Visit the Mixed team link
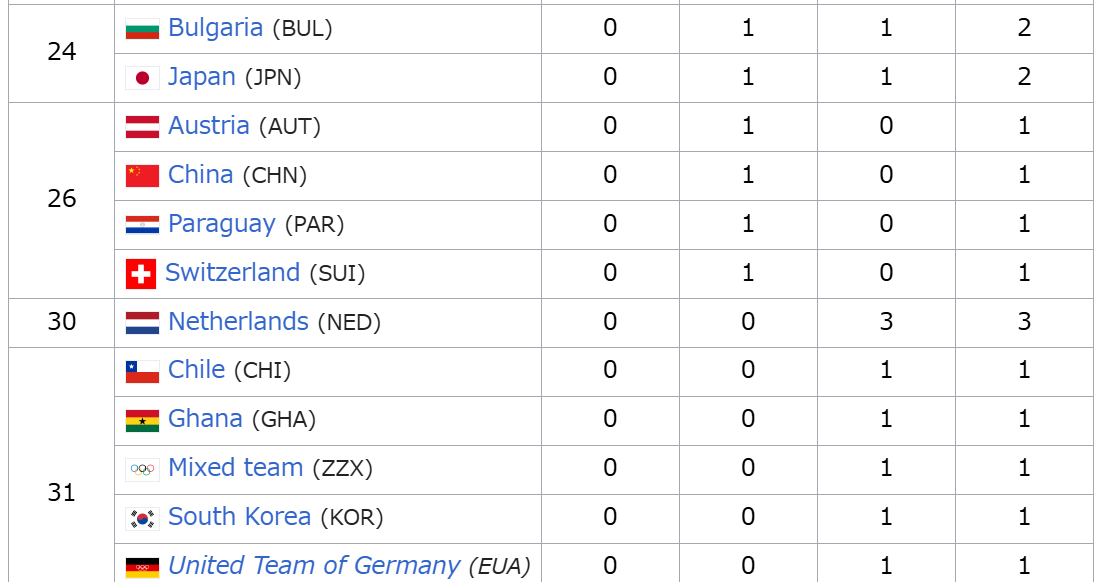The height and width of the screenshot is (582, 1108). 235,468
